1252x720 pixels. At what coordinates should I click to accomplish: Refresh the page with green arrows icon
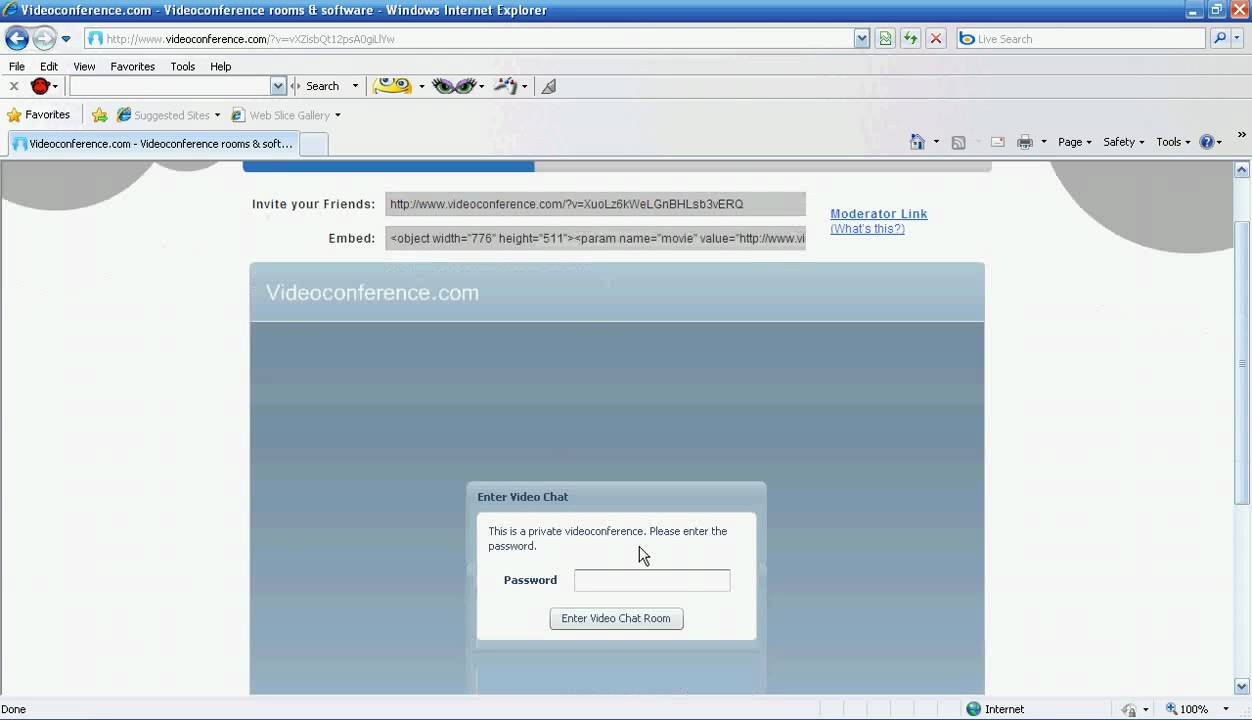click(910, 39)
